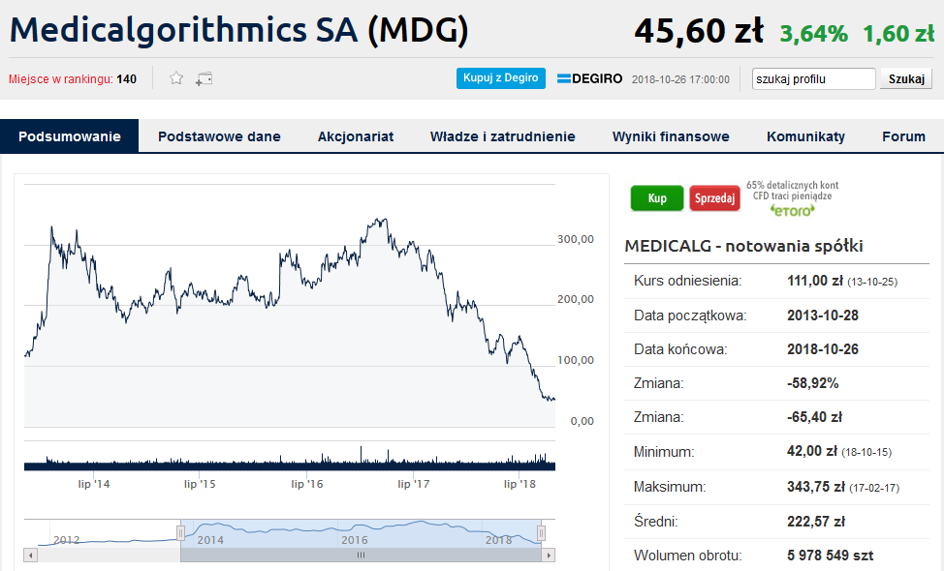Click the red Sprzedaj button

click(715, 198)
